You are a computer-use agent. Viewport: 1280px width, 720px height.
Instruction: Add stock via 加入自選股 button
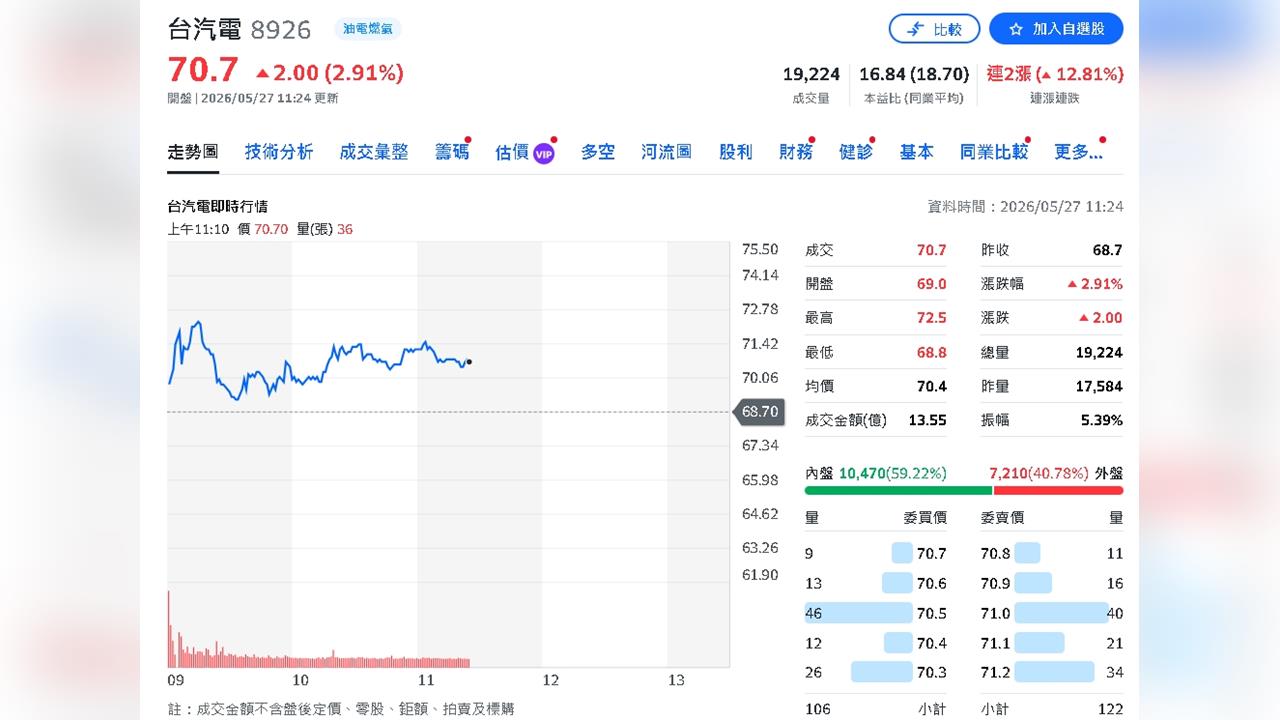pyautogui.click(x=1056, y=29)
